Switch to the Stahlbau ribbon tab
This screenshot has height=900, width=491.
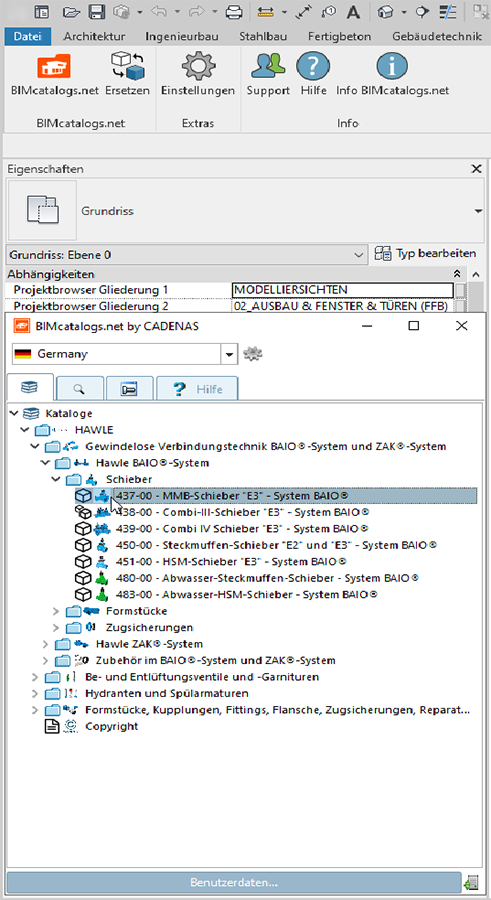click(x=263, y=37)
